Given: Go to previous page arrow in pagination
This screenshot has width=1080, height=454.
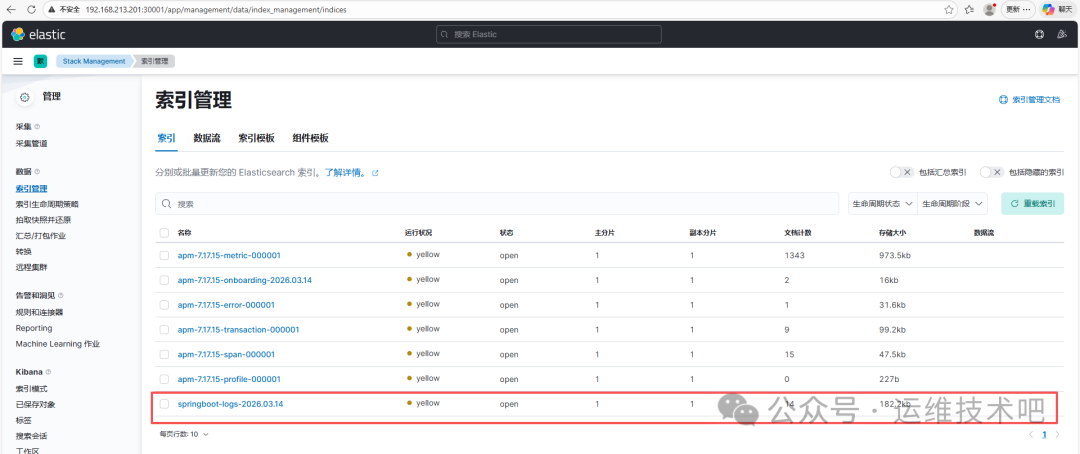Looking at the screenshot, I should 1031,435.
